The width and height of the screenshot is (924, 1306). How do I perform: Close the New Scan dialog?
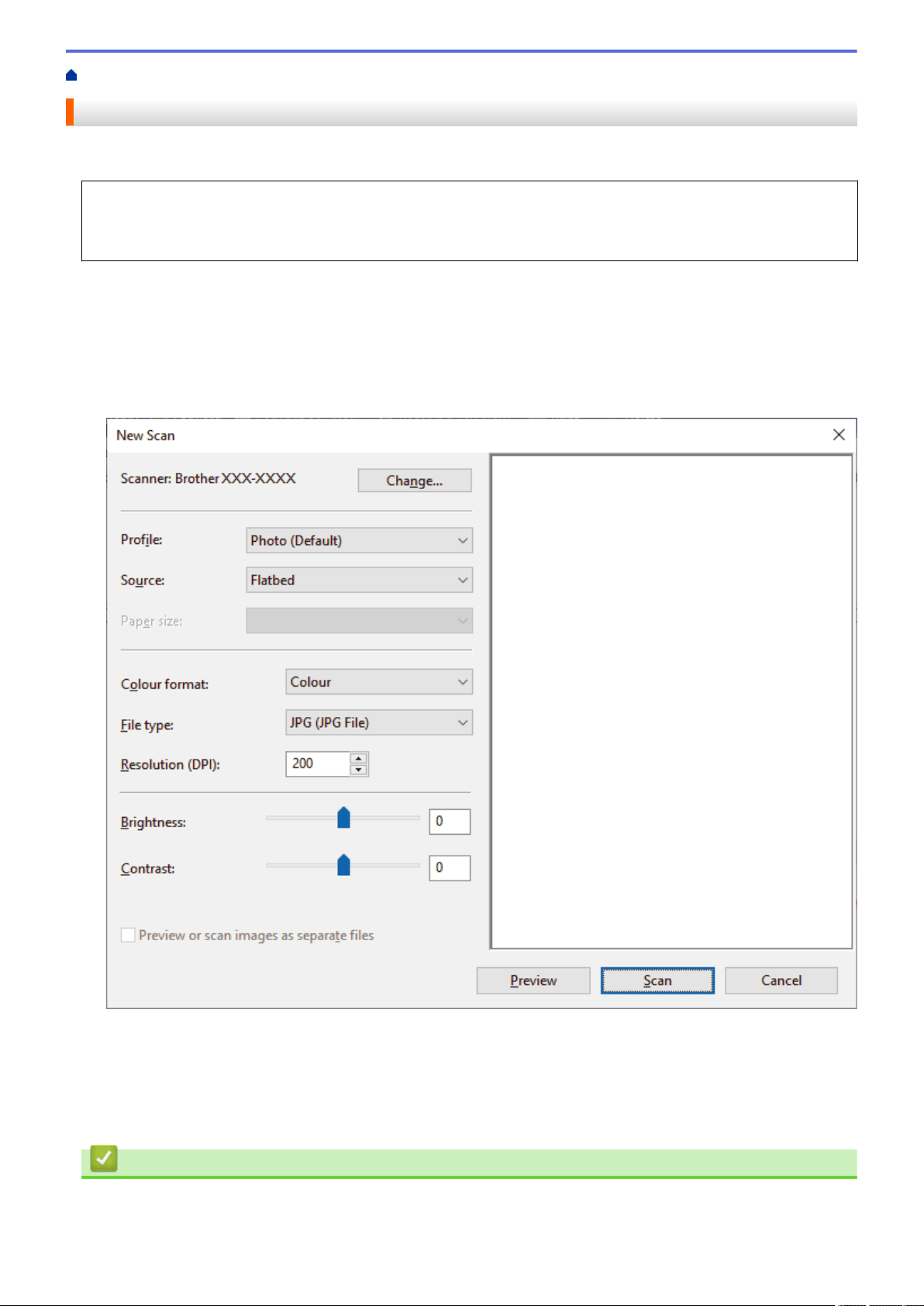pyautogui.click(x=839, y=435)
